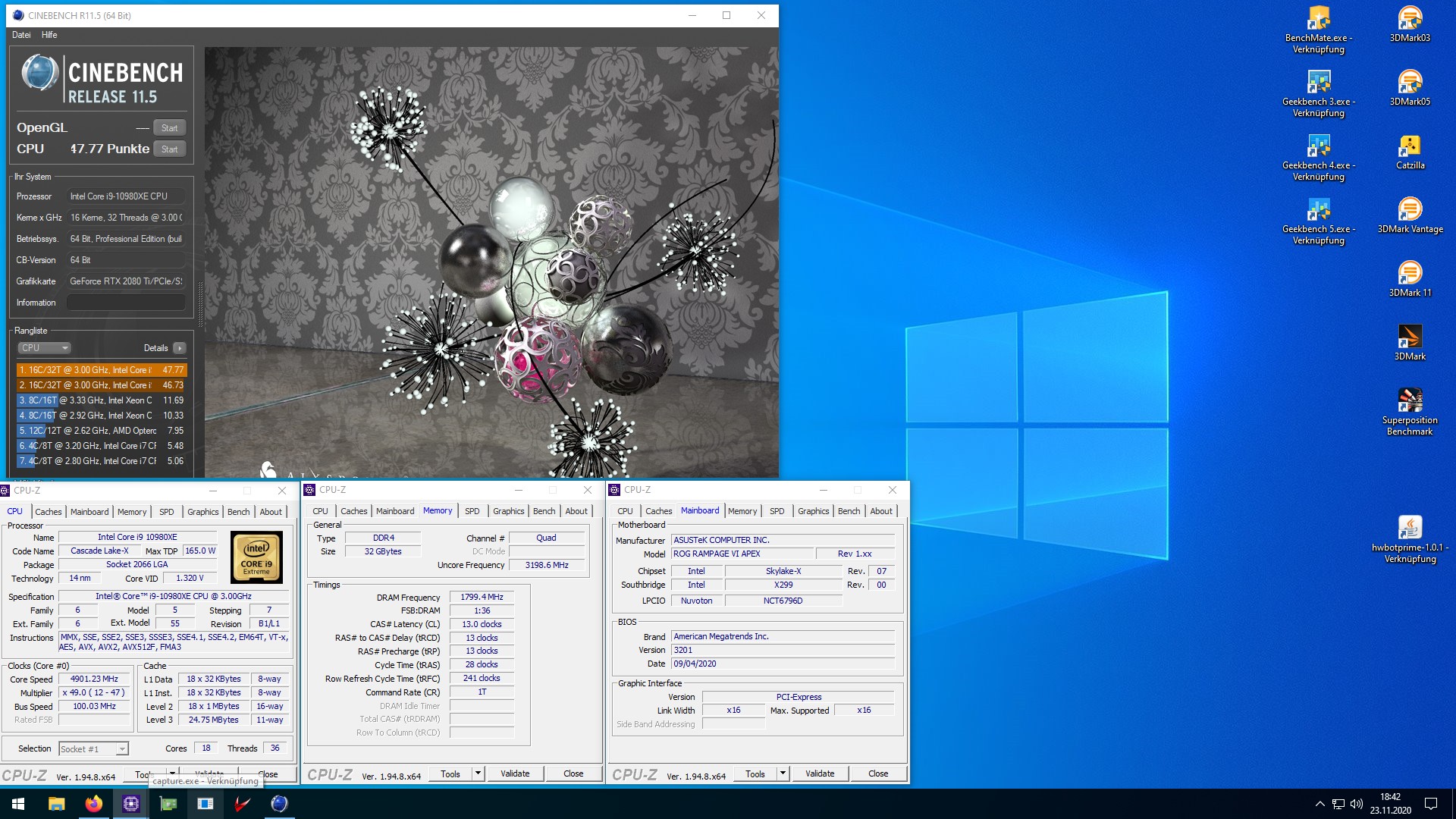Screen dimensions: 1456x819
Task: Select the first ranking entry 47.77
Action: tap(102, 370)
